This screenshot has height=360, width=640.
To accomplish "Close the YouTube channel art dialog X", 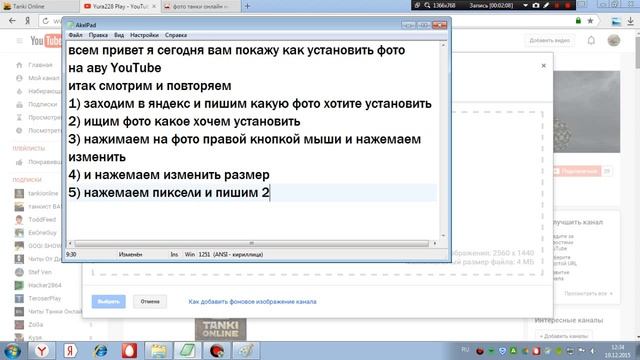I will click(543, 66).
